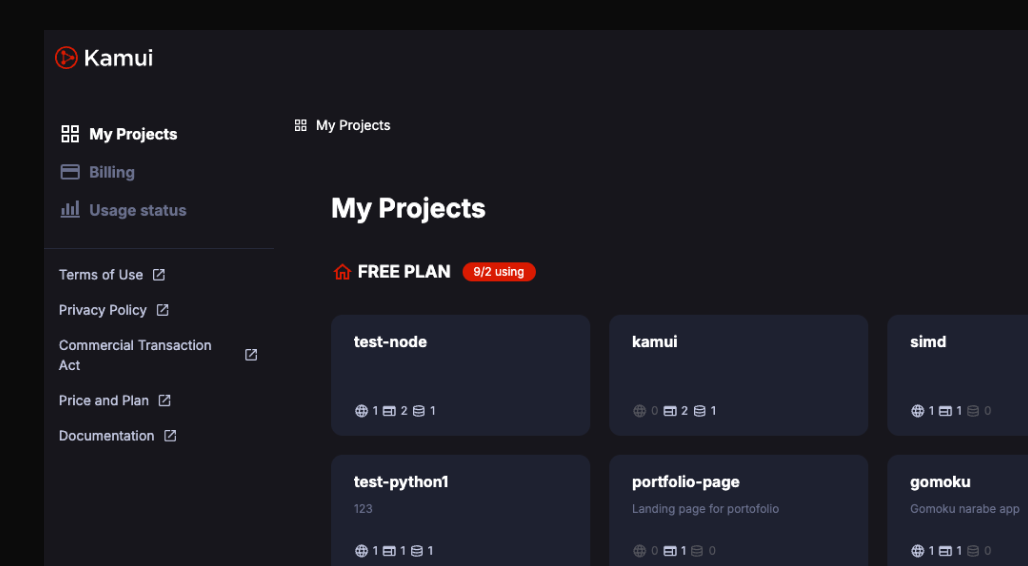
Task: Open the Terms of Use link
Action: coord(101,275)
